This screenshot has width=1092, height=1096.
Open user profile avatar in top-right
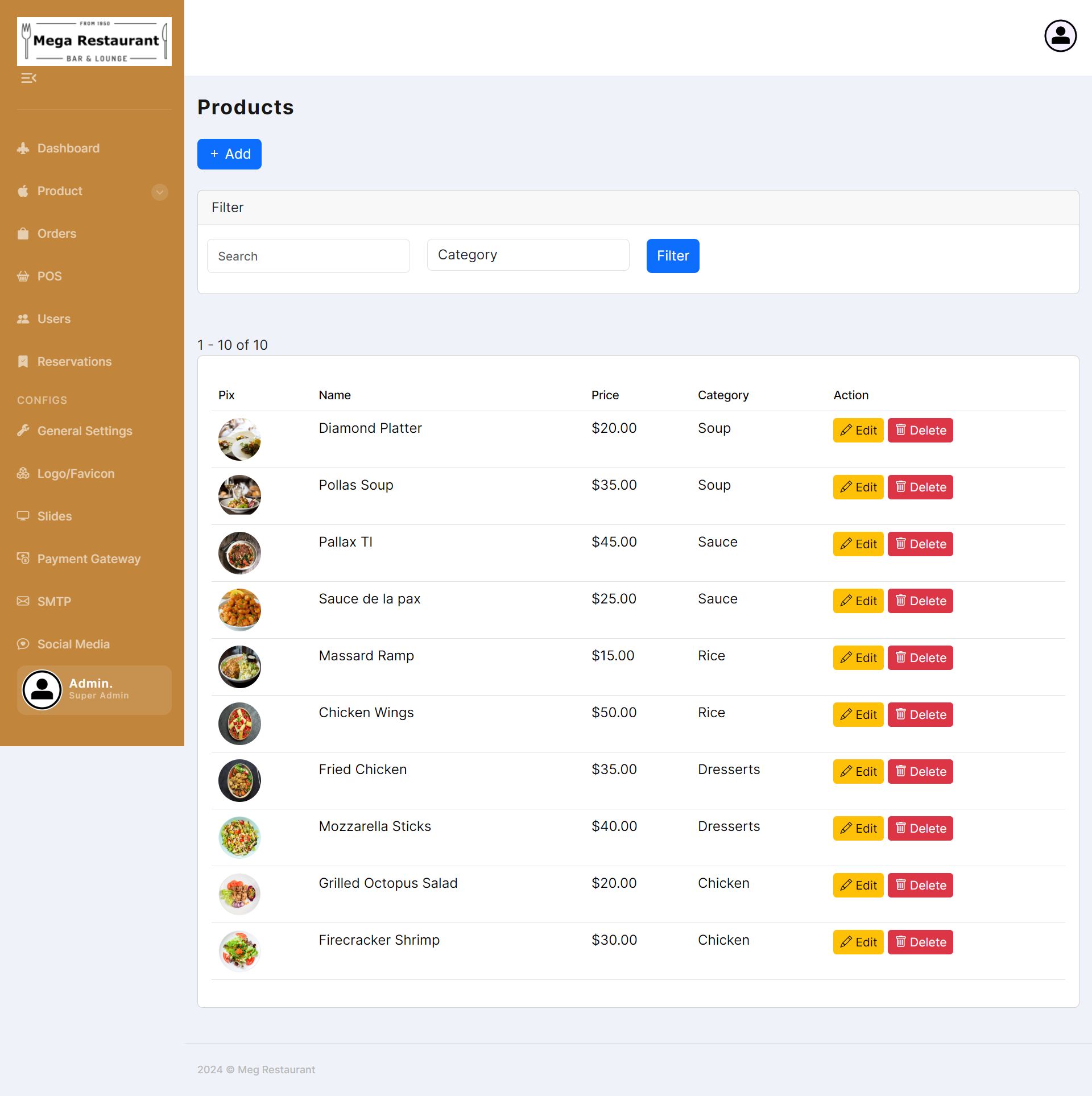tap(1060, 36)
